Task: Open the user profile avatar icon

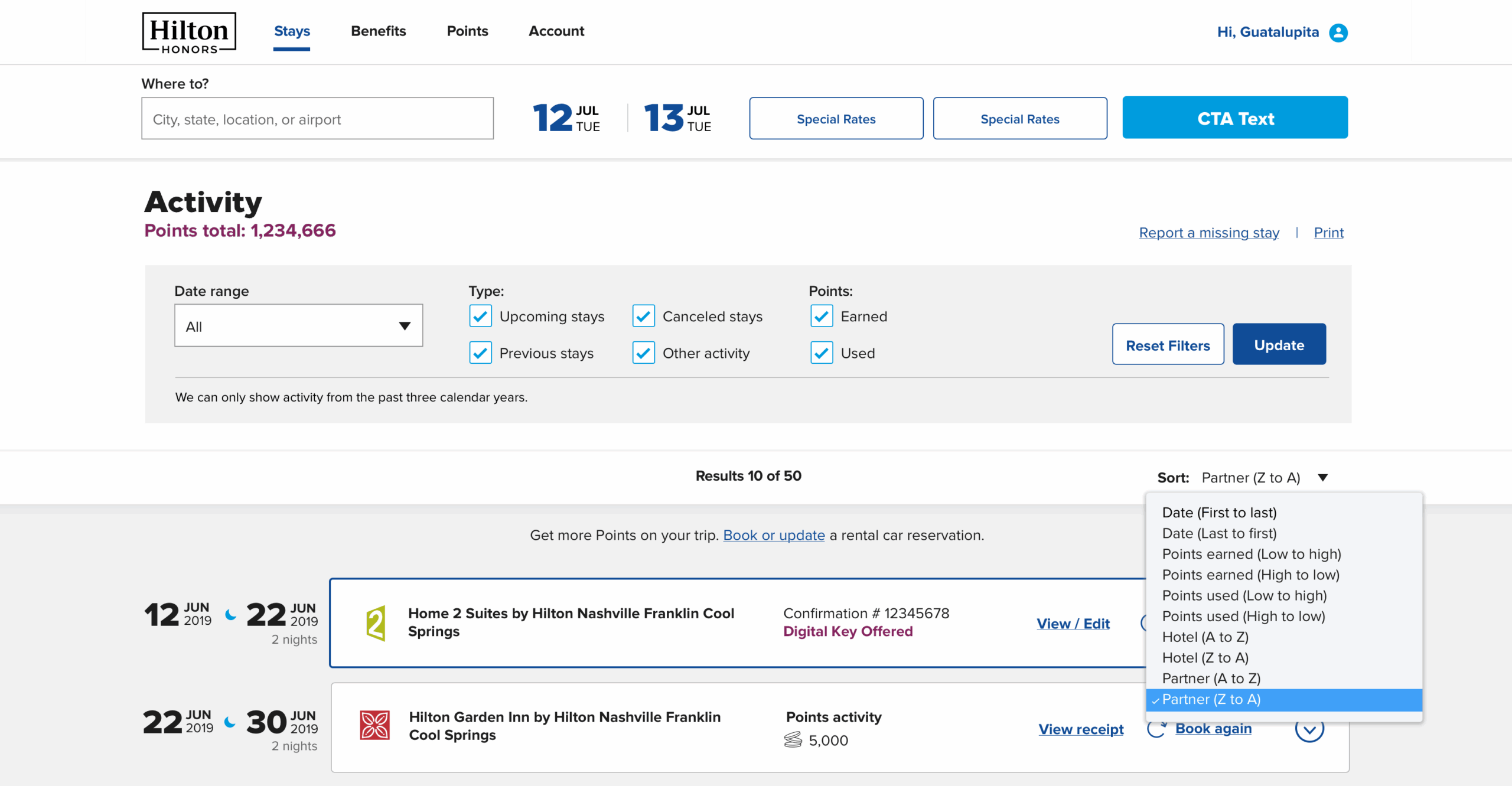Action: coord(1338,32)
